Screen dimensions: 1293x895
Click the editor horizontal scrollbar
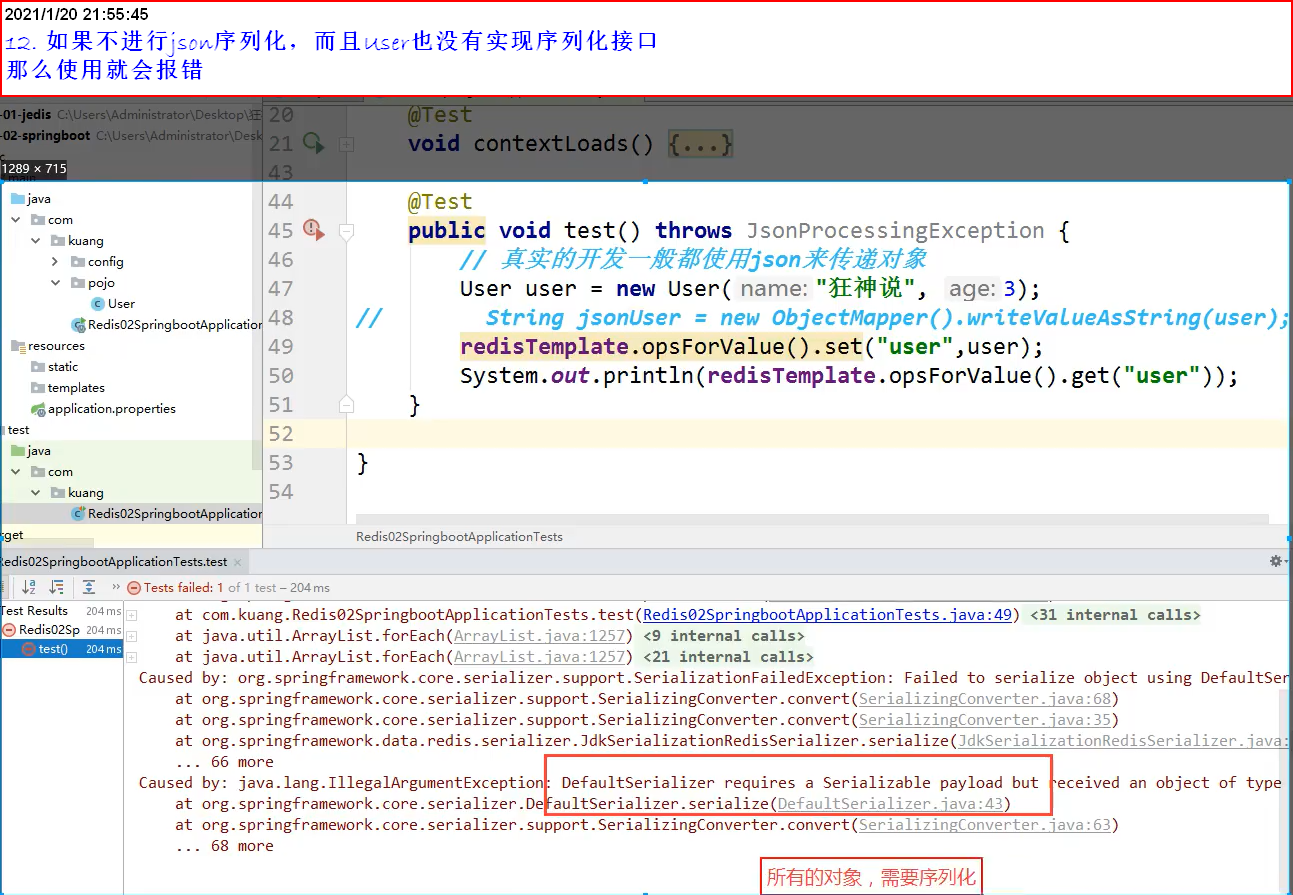pos(812,520)
